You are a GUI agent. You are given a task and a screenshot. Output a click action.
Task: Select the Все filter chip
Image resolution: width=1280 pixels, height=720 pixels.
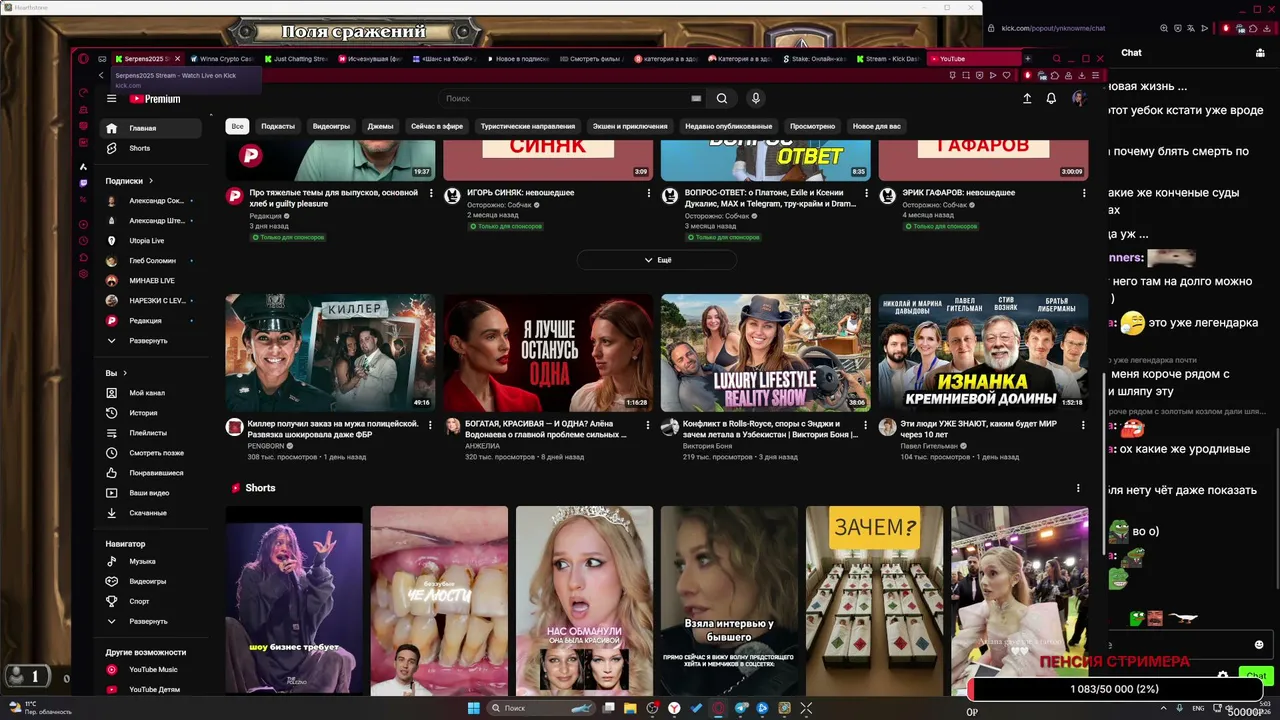click(237, 126)
